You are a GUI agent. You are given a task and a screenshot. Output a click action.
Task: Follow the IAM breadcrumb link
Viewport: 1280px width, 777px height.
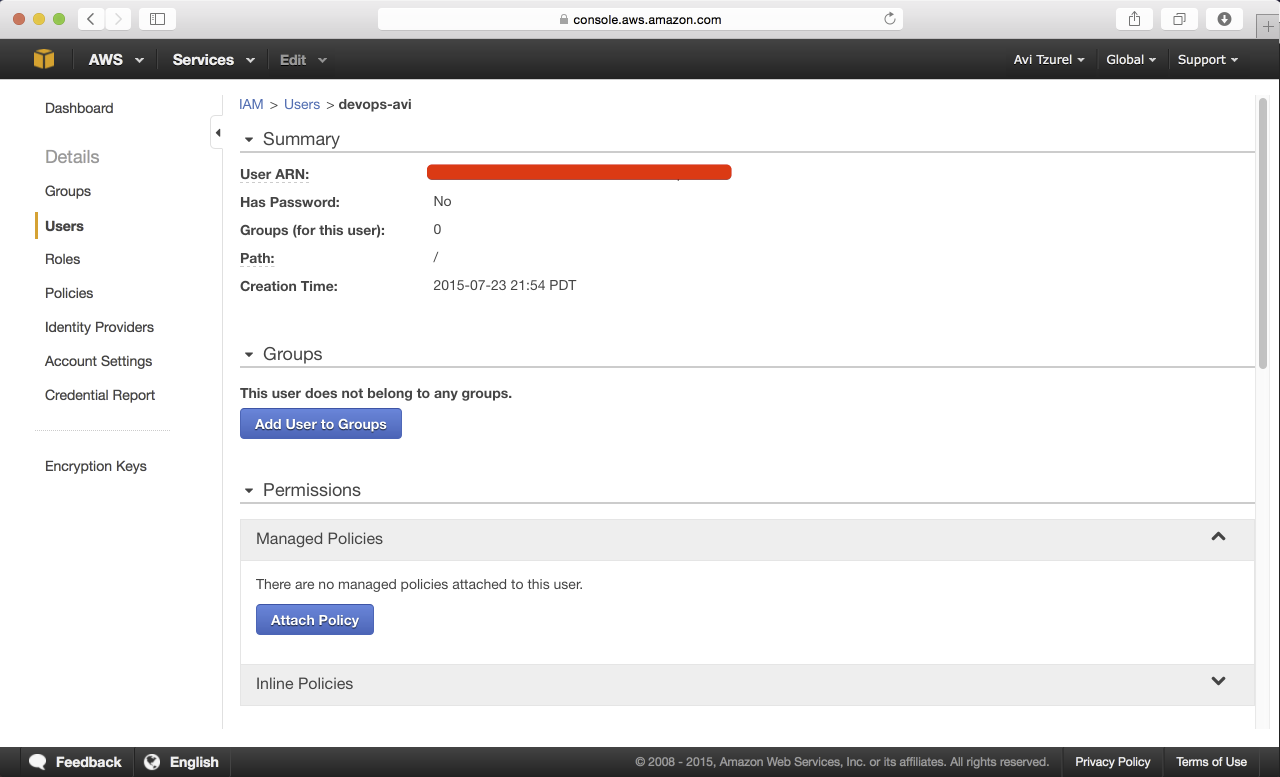(251, 104)
